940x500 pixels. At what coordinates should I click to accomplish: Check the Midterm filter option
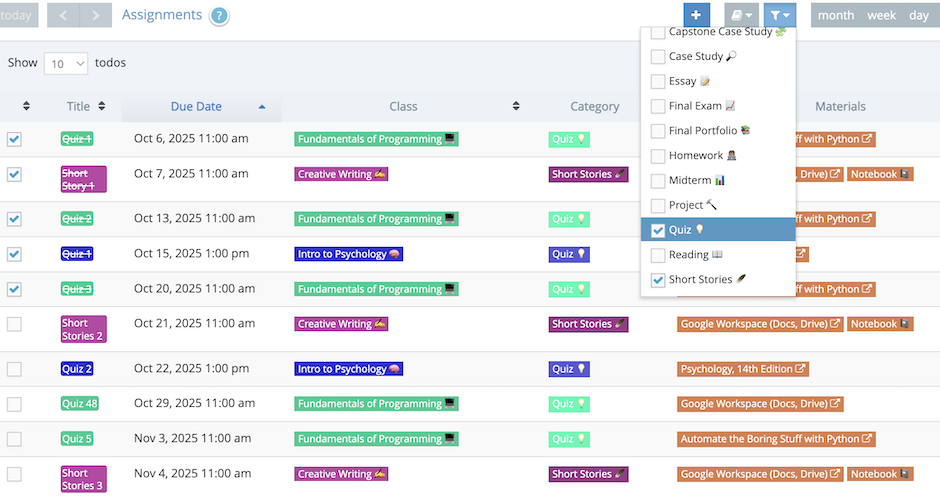(x=658, y=181)
